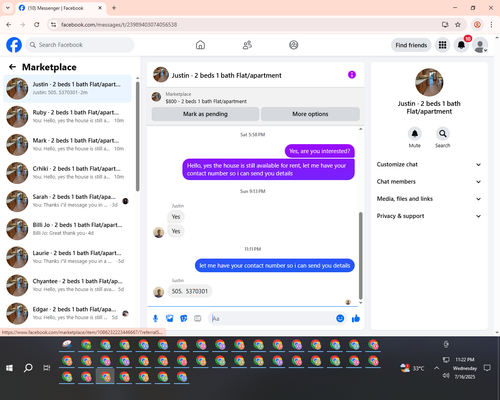500x400 pixels.
Task: Open Sarah conversation in list
Action: coord(67,201)
